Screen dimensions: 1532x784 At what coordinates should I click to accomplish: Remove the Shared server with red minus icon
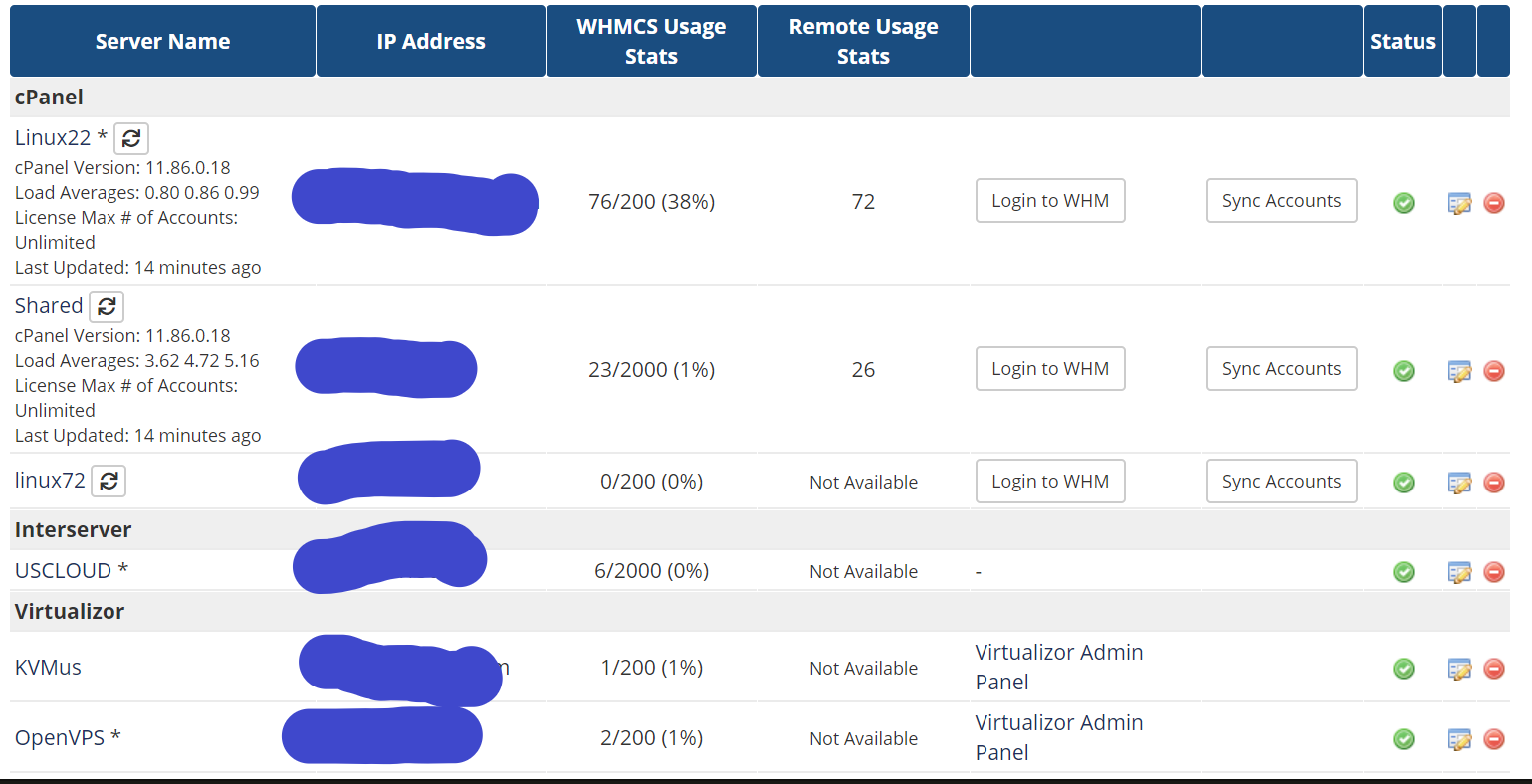pyautogui.click(x=1494, y=370)
